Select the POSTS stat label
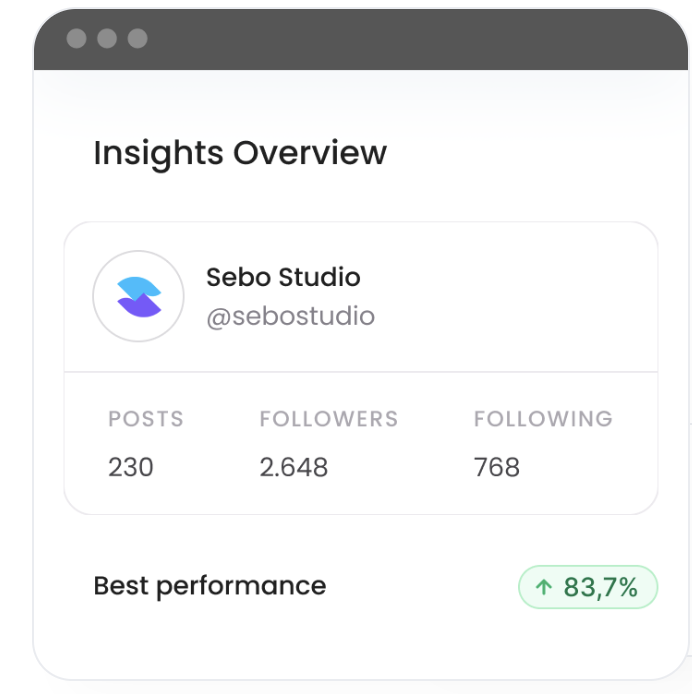 (x=146, y=419)
